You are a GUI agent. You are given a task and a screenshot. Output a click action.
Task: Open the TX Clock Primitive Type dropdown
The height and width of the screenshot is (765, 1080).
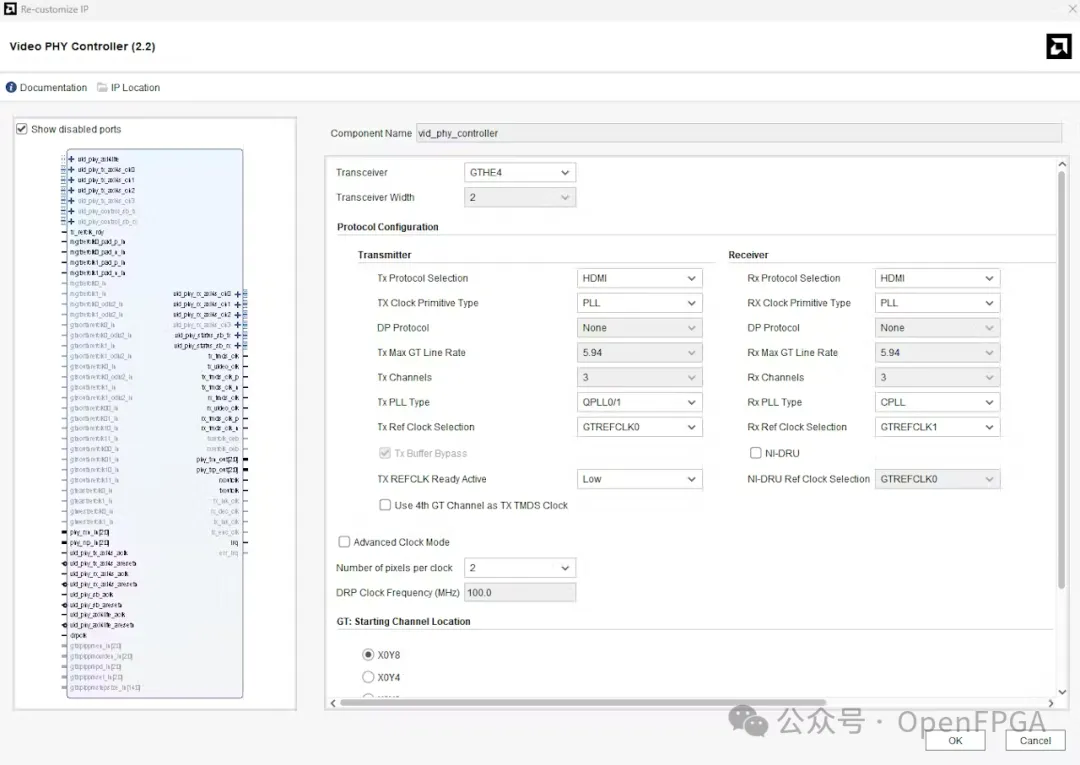(x=639, y=303)
